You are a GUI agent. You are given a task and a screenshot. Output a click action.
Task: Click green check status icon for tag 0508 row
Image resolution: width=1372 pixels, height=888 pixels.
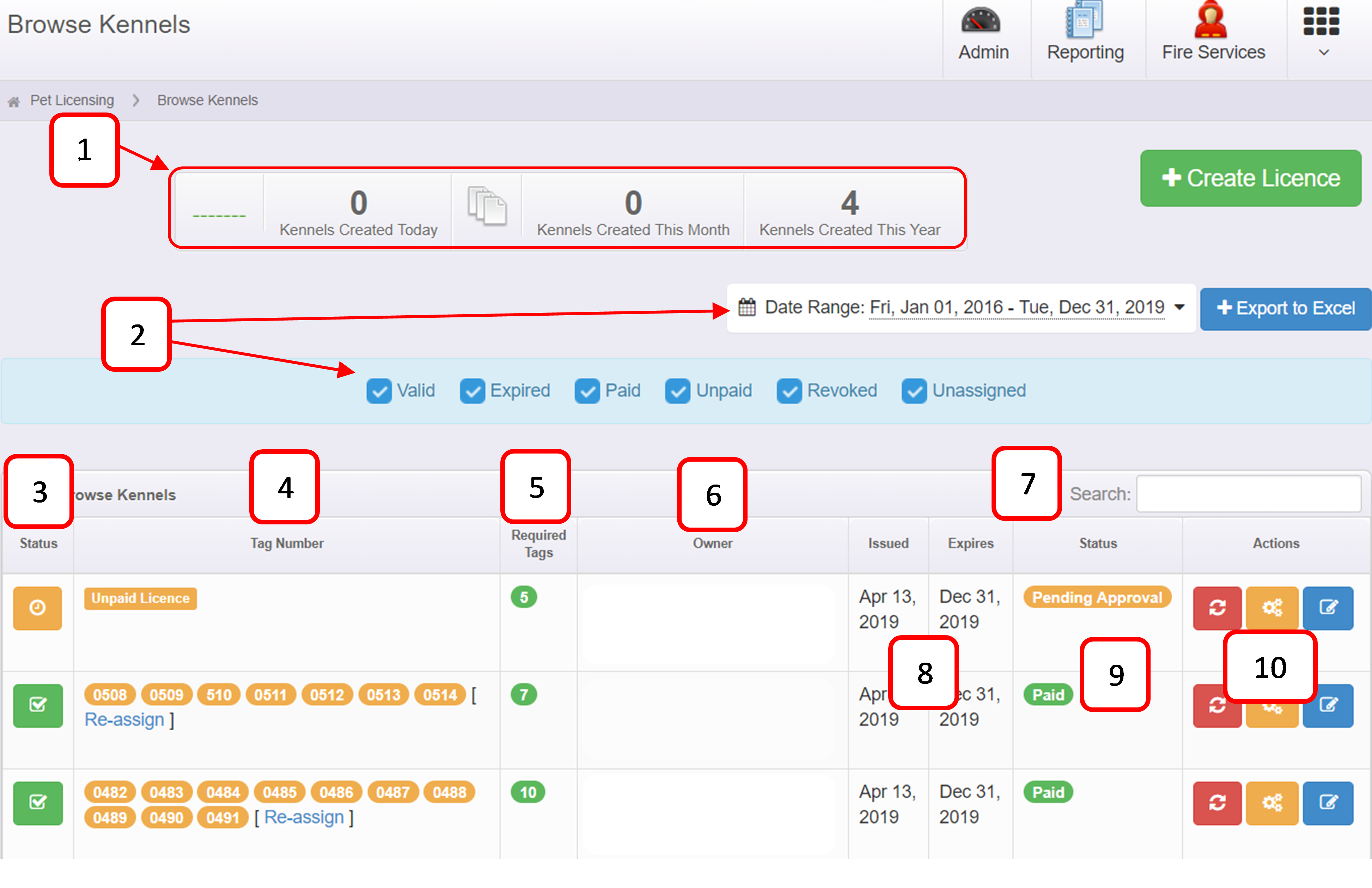37,705
